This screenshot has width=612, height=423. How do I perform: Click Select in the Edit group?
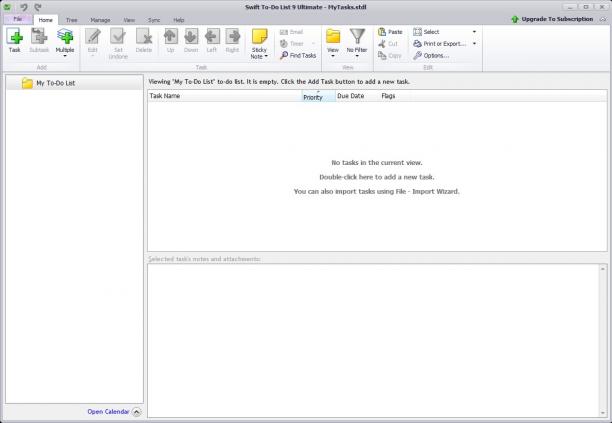coord(426,32)
